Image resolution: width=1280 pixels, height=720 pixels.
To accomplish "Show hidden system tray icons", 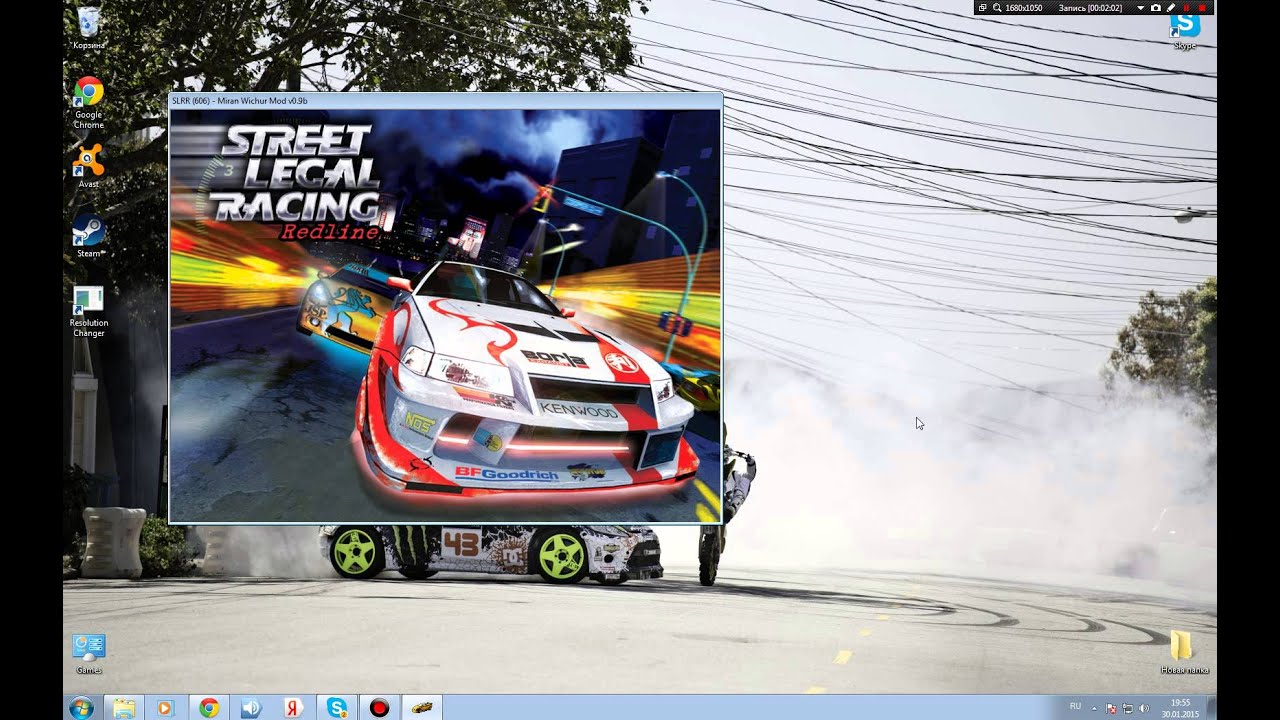I will [1094, 708].
